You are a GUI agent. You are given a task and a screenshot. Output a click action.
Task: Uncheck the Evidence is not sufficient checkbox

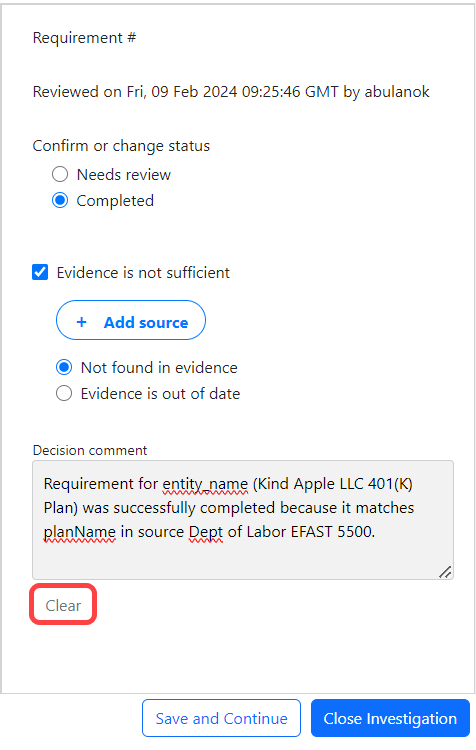[40, 272]
